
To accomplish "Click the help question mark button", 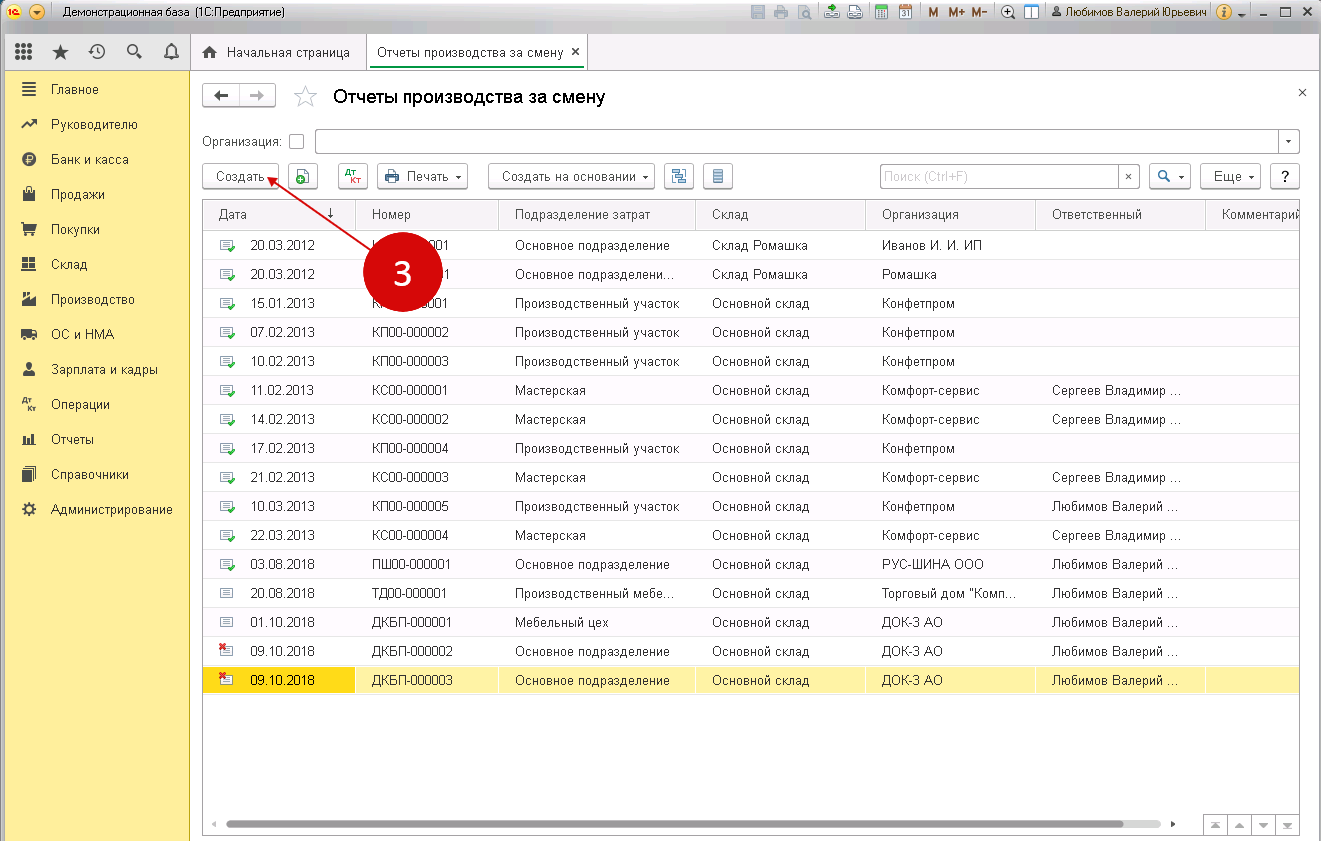I will pyautogui.click(x=1285, y=177).
